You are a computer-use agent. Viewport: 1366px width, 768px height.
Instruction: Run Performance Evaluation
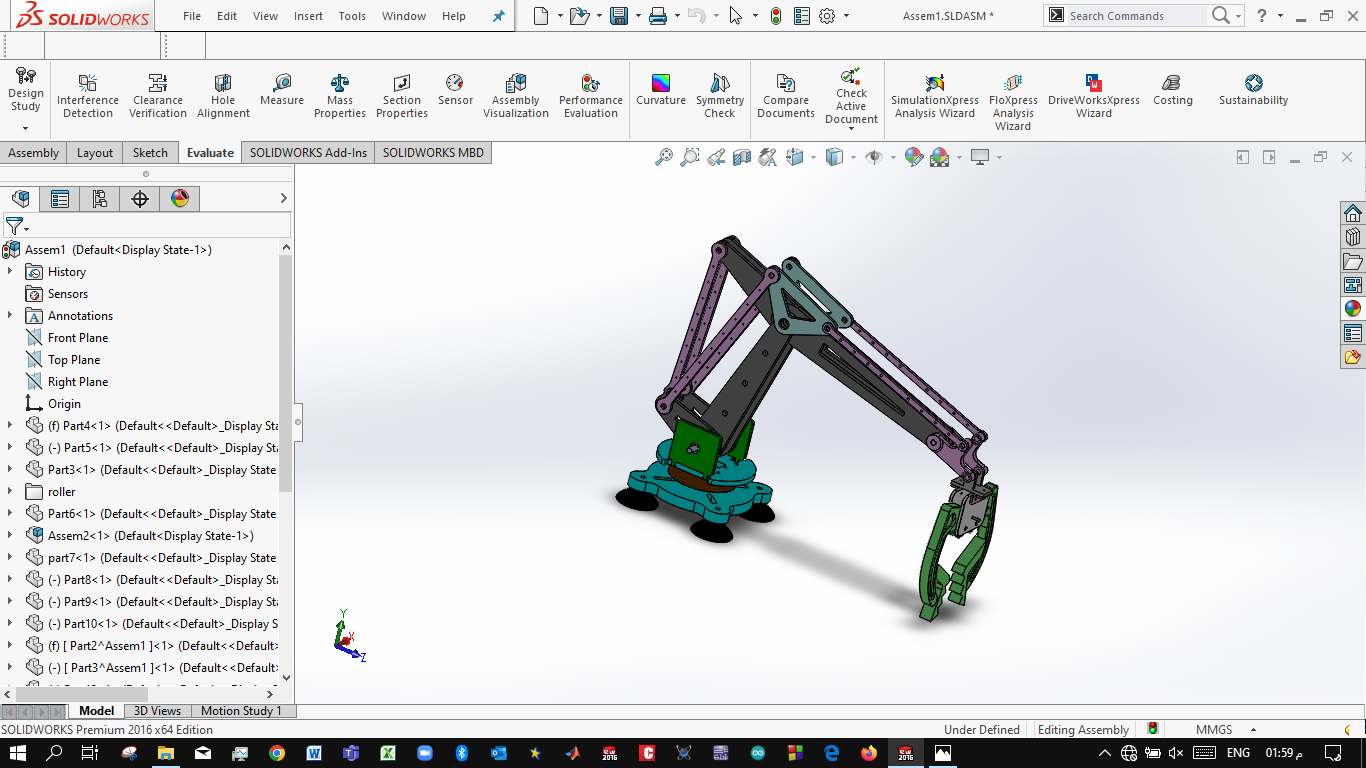[591, 96]
